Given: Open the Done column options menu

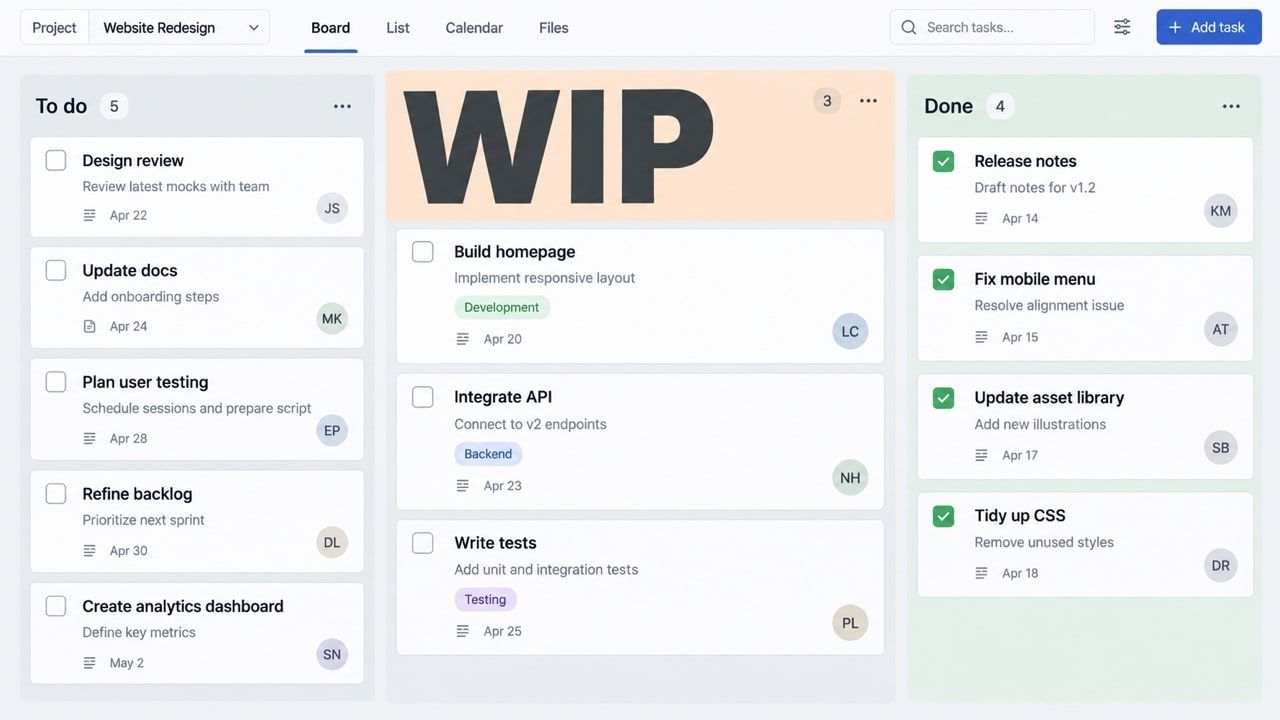Looking at the screenshot, I should coord(1231,106).
